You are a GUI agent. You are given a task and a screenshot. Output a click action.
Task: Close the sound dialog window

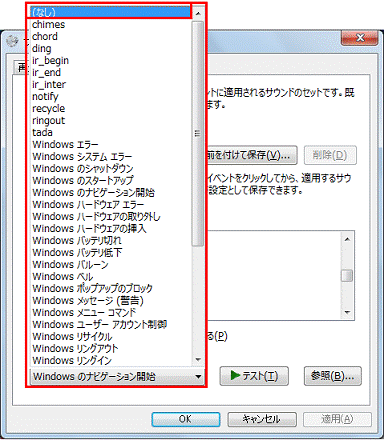[x=360, y=38]
